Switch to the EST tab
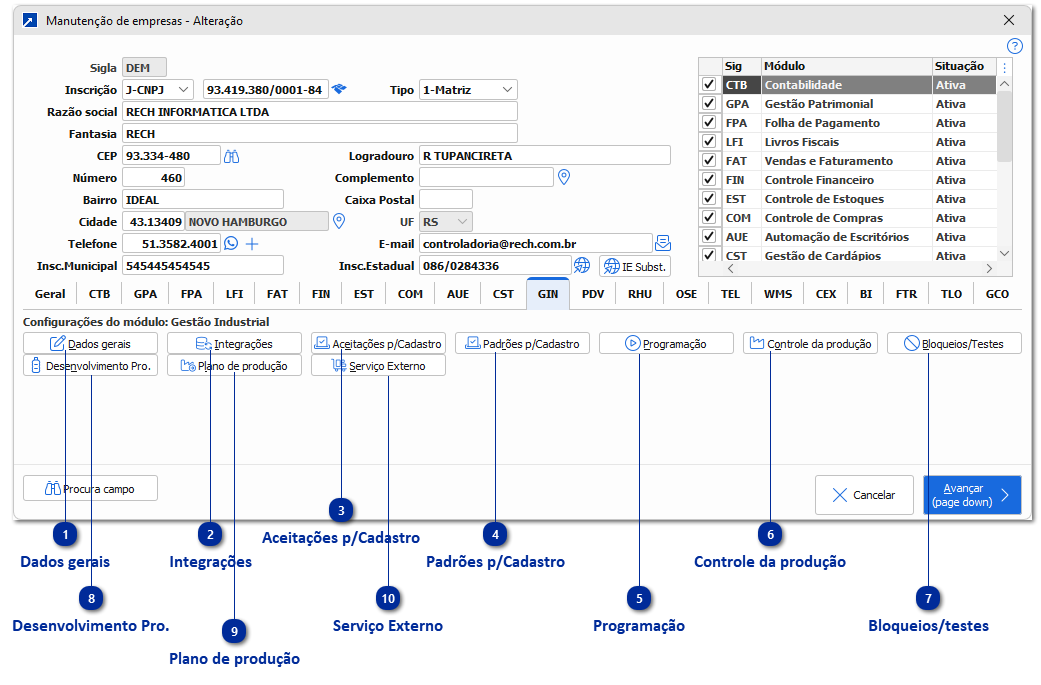The image size is (1041, 685). click(x=364, y=294)
